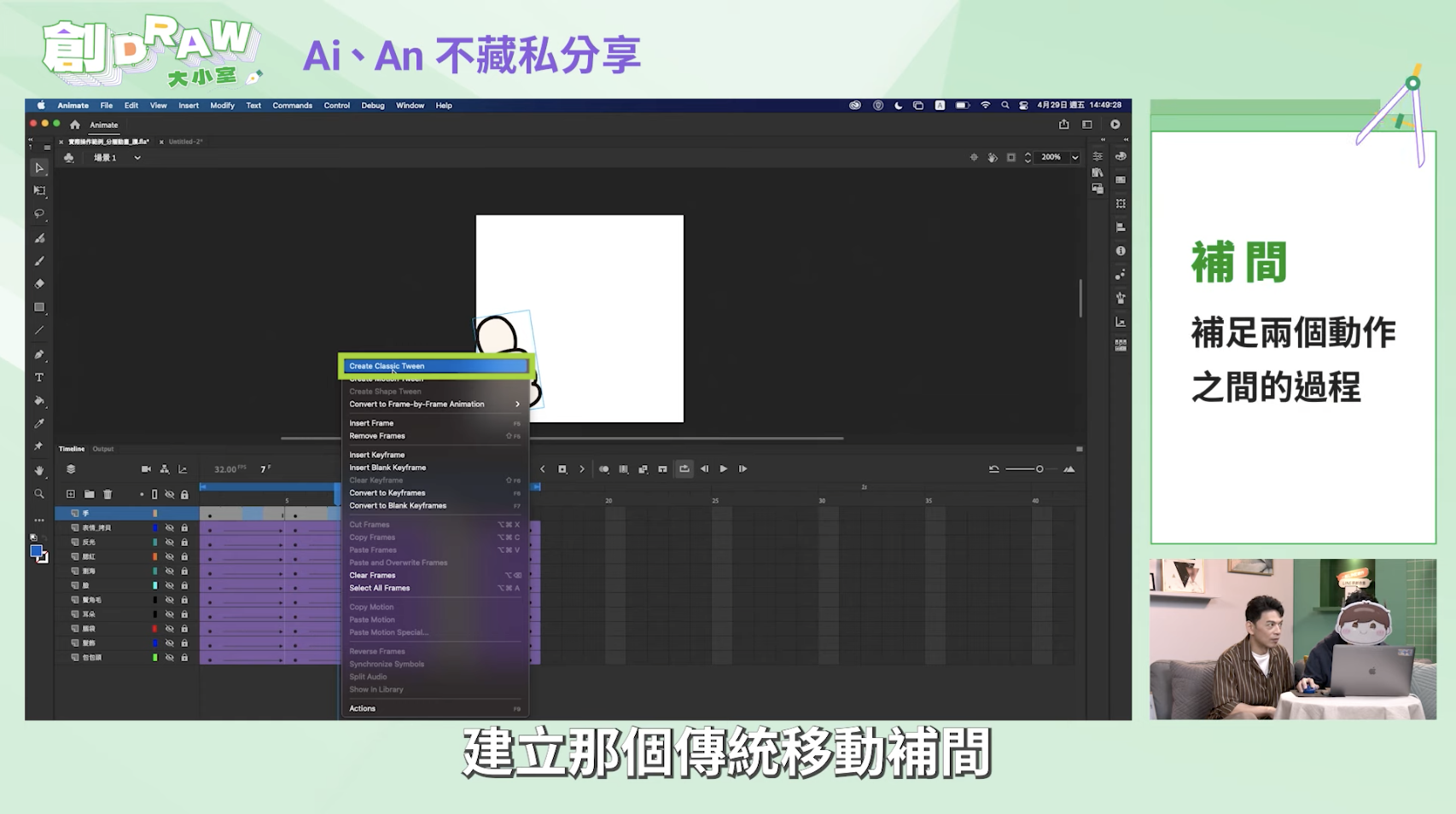Toggle visibility of 耳朵 layer

pyautogui.click(x=169, y=614)
